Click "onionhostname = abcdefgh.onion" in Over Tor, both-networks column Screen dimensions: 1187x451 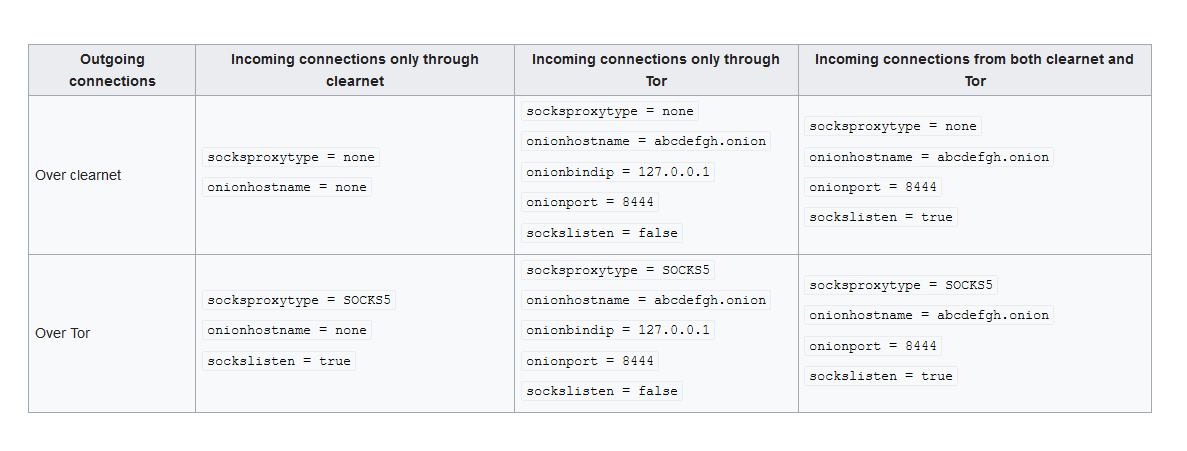click(929, 315)
